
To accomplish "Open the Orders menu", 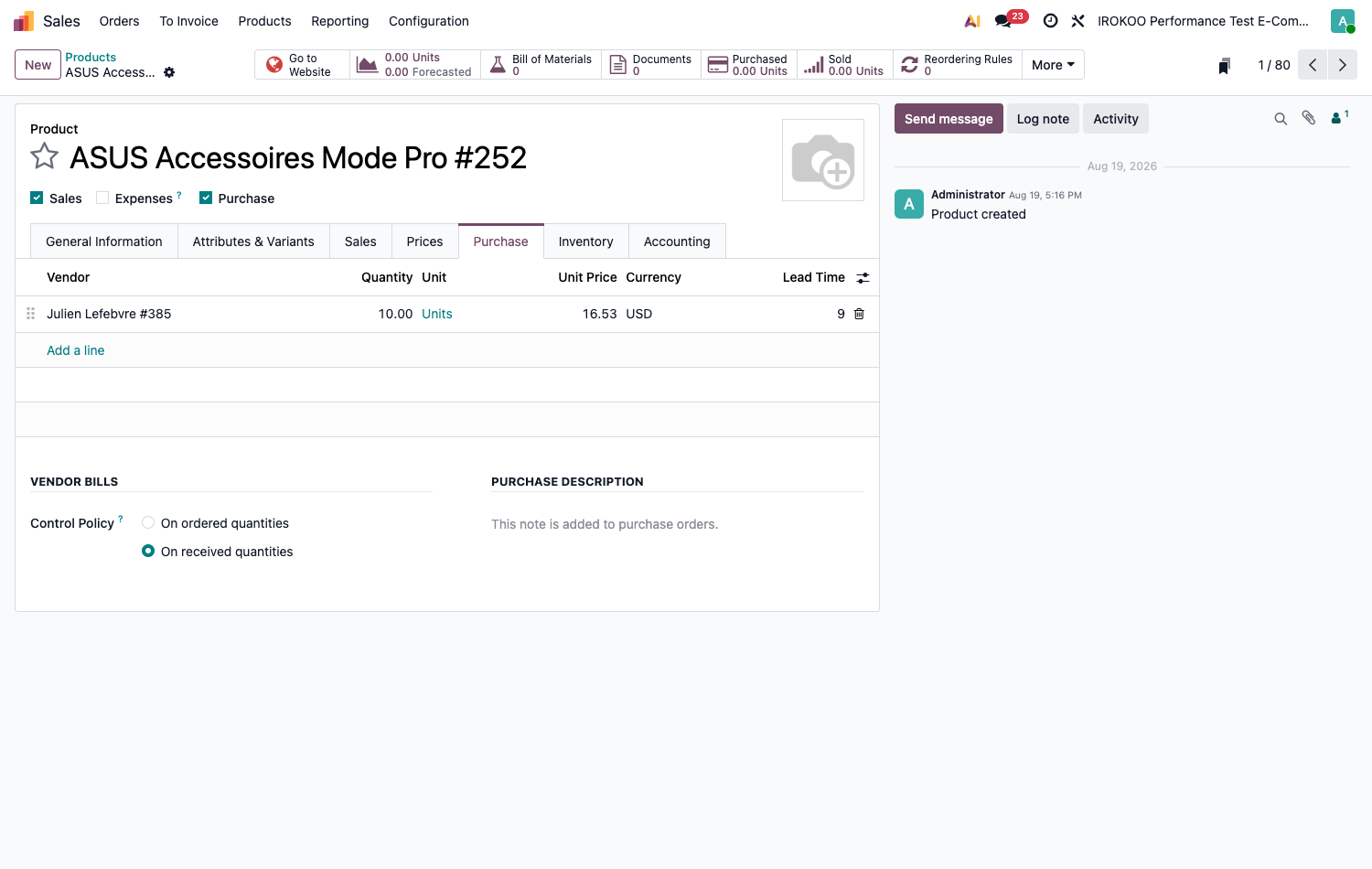I will [x=120, y=21].
